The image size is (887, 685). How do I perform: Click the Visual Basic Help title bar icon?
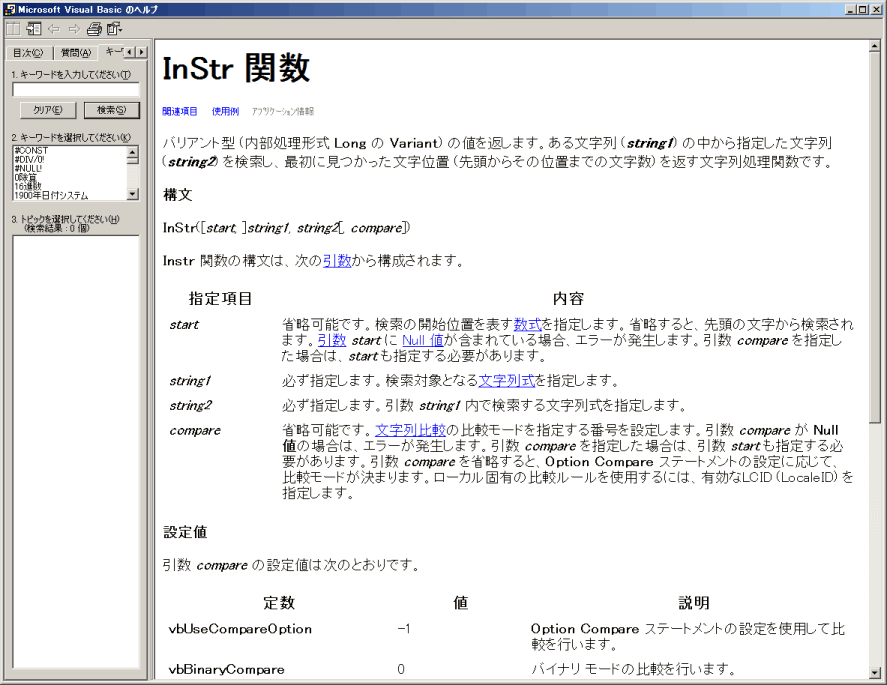(x=8, y=8)
